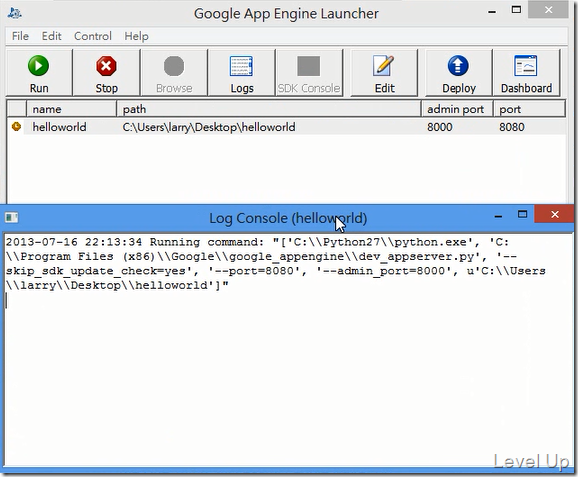Click inside the Log Console text area
This screenshot has width=578, height=477.
tap(288, 350)
